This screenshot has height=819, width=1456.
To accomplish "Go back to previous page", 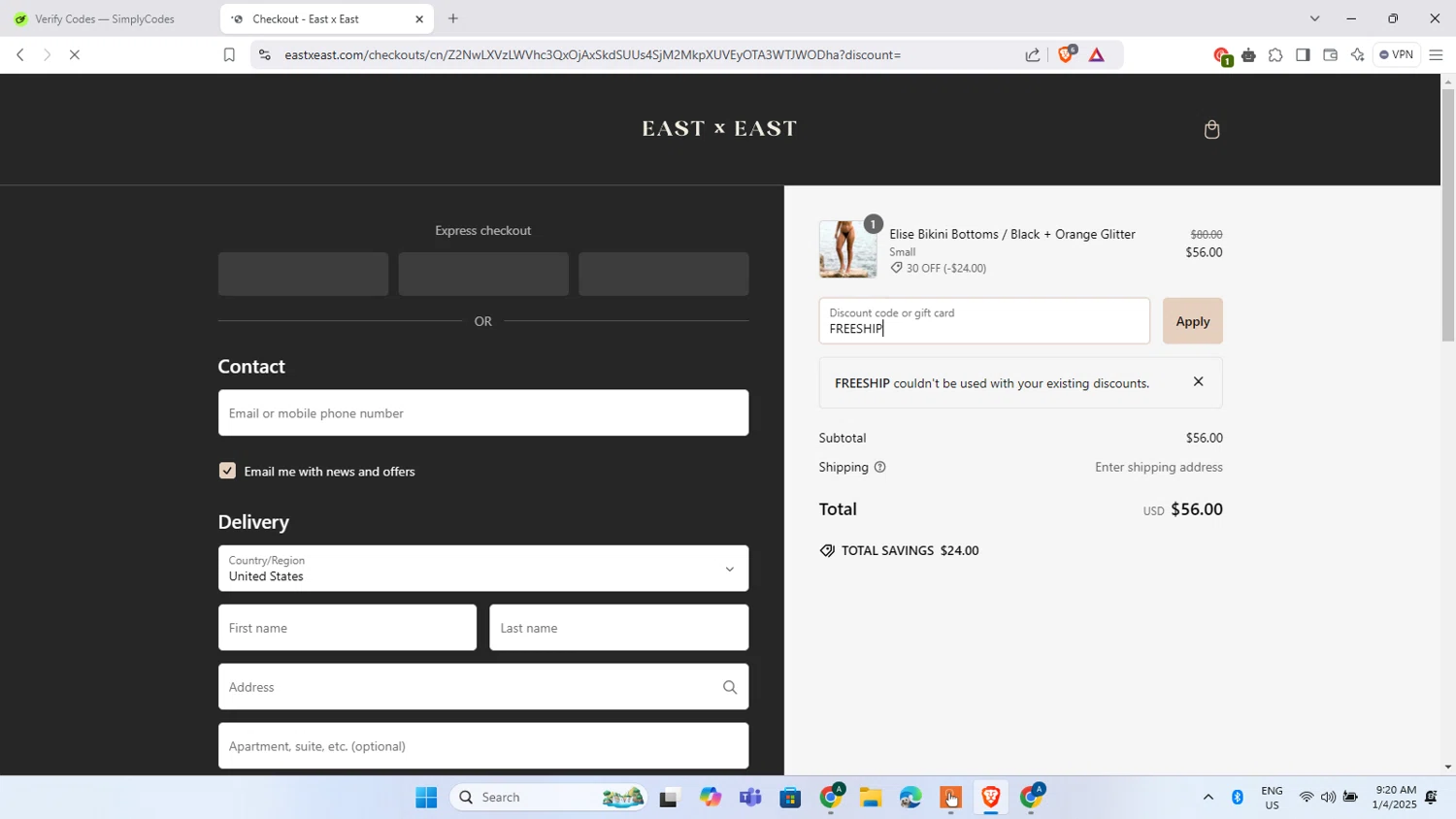I will tap(19, 54).
